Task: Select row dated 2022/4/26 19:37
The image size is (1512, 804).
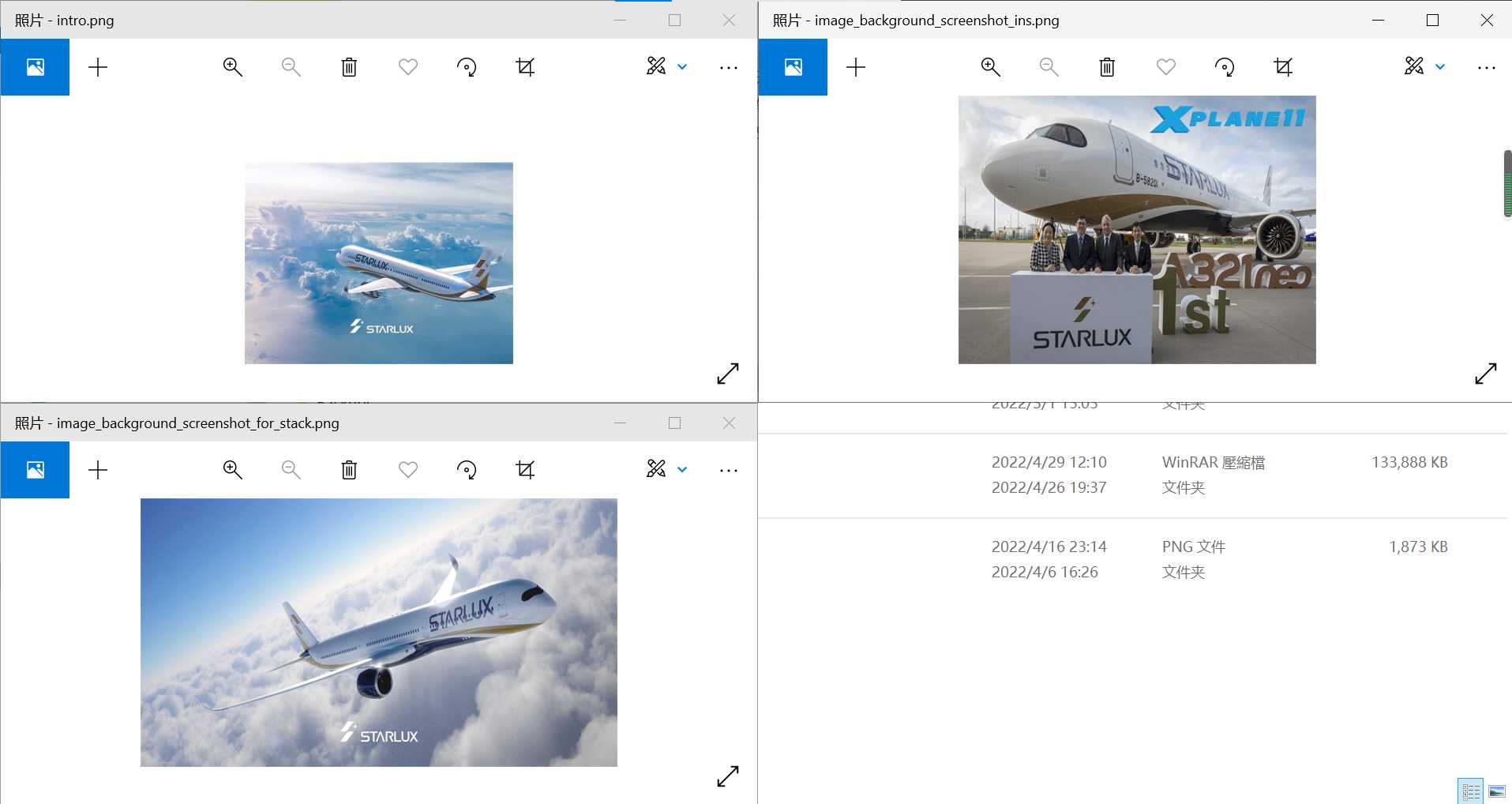Action: click(x=1134, y=487)
